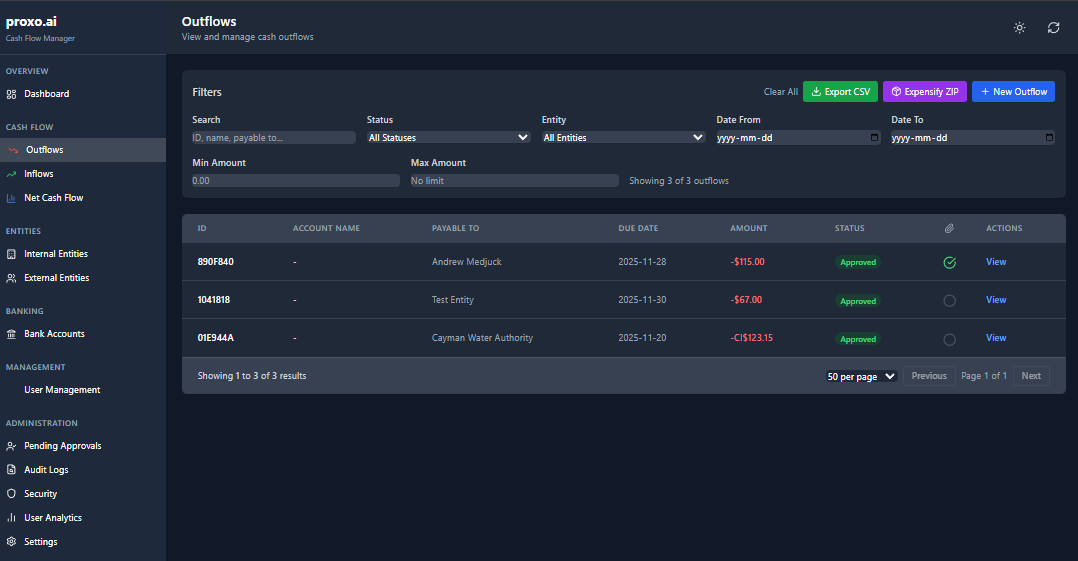Viewport: 1078px width, 561px height.
Task: Click the External Entities people icon
Action: tap(11, 278)
